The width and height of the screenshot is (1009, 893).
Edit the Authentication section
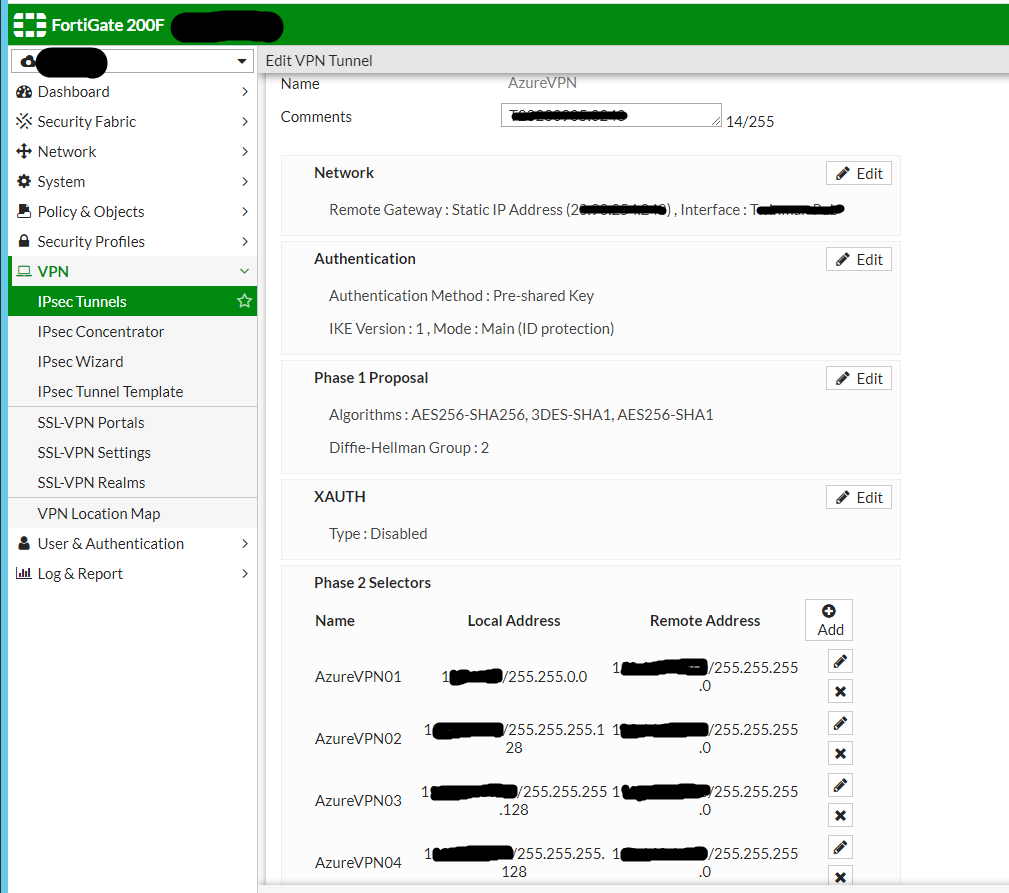click(858, 259)
